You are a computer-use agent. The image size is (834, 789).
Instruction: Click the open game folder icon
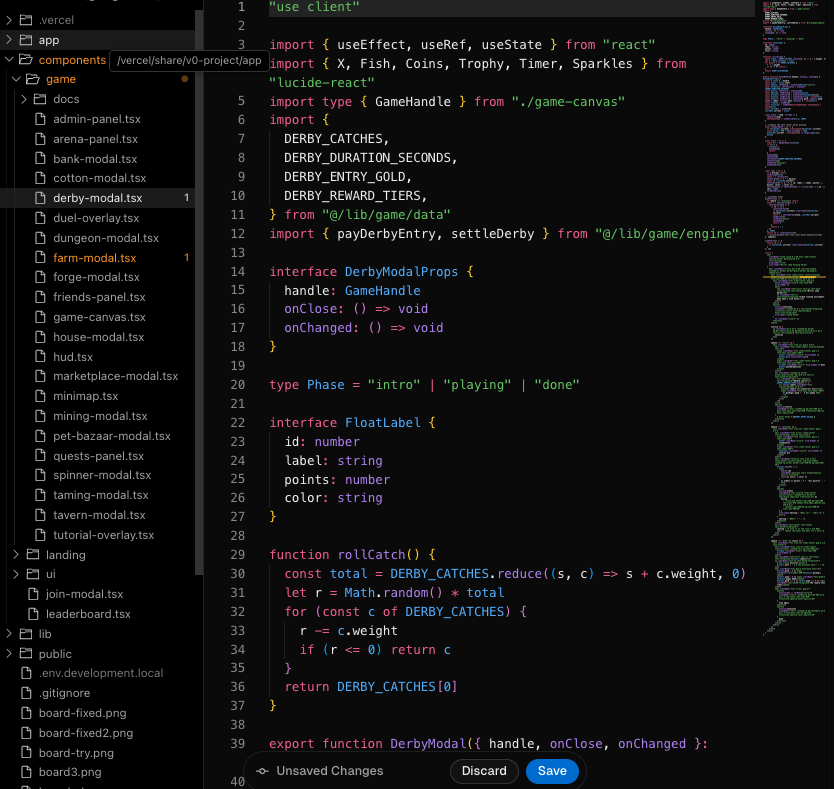33,79
